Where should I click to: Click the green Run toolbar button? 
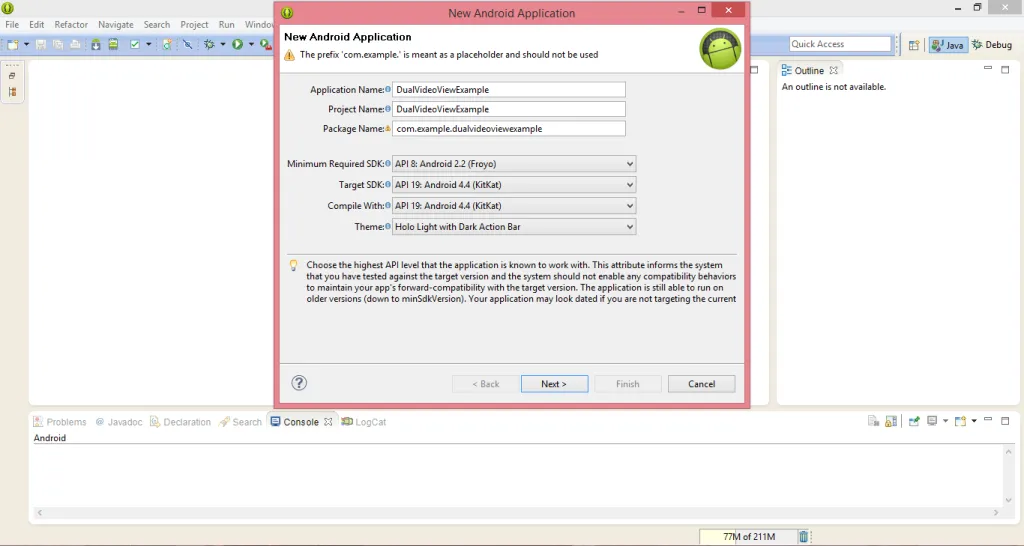(237, 44)
